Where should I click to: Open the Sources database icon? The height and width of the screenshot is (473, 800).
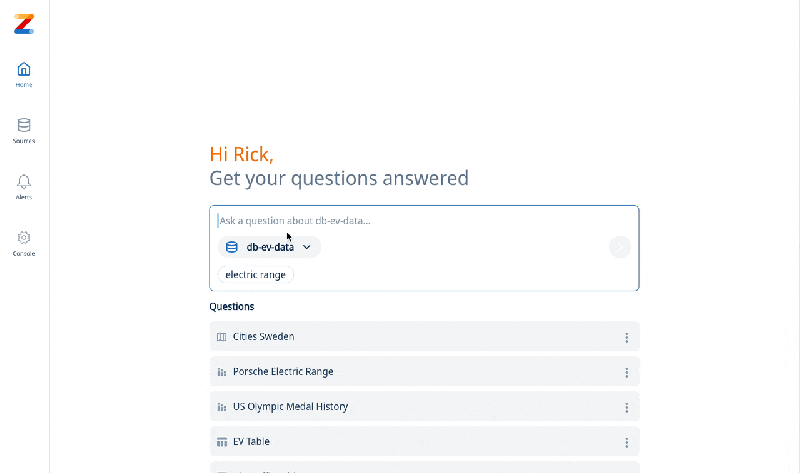pos(24,126)
